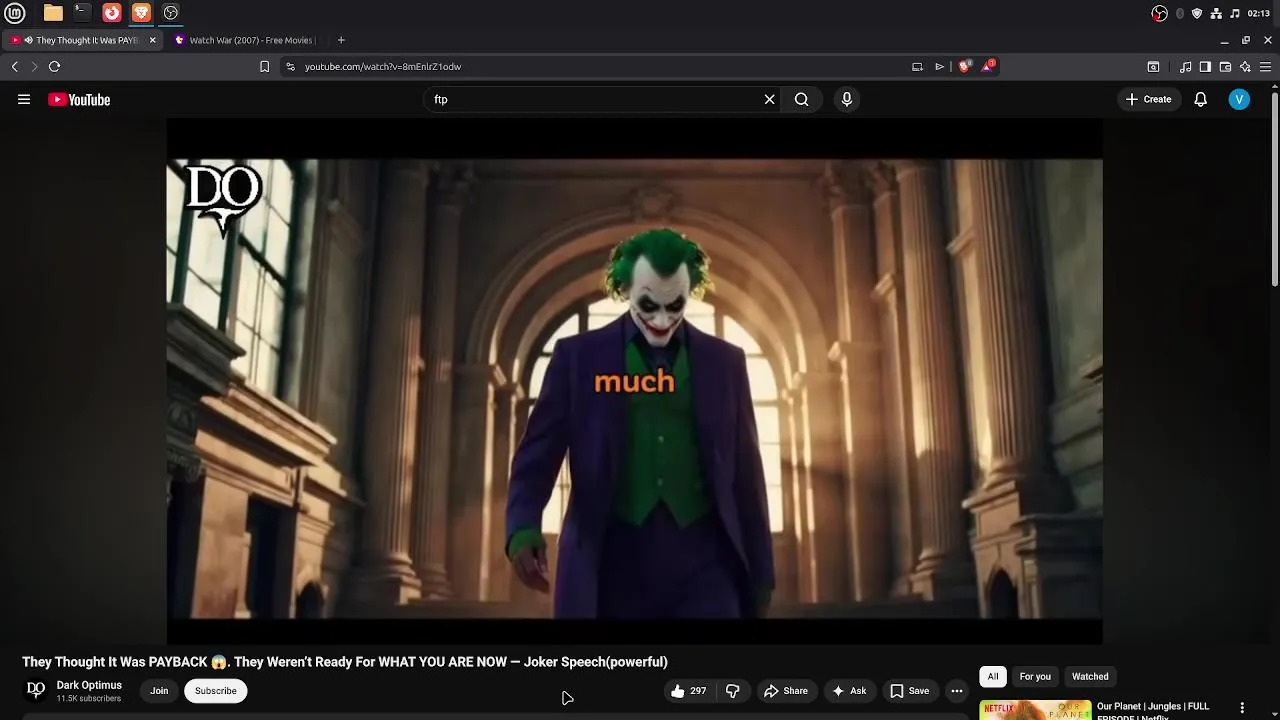
Task: Open the file manager folder icon in panel
Action: point(53,13)
